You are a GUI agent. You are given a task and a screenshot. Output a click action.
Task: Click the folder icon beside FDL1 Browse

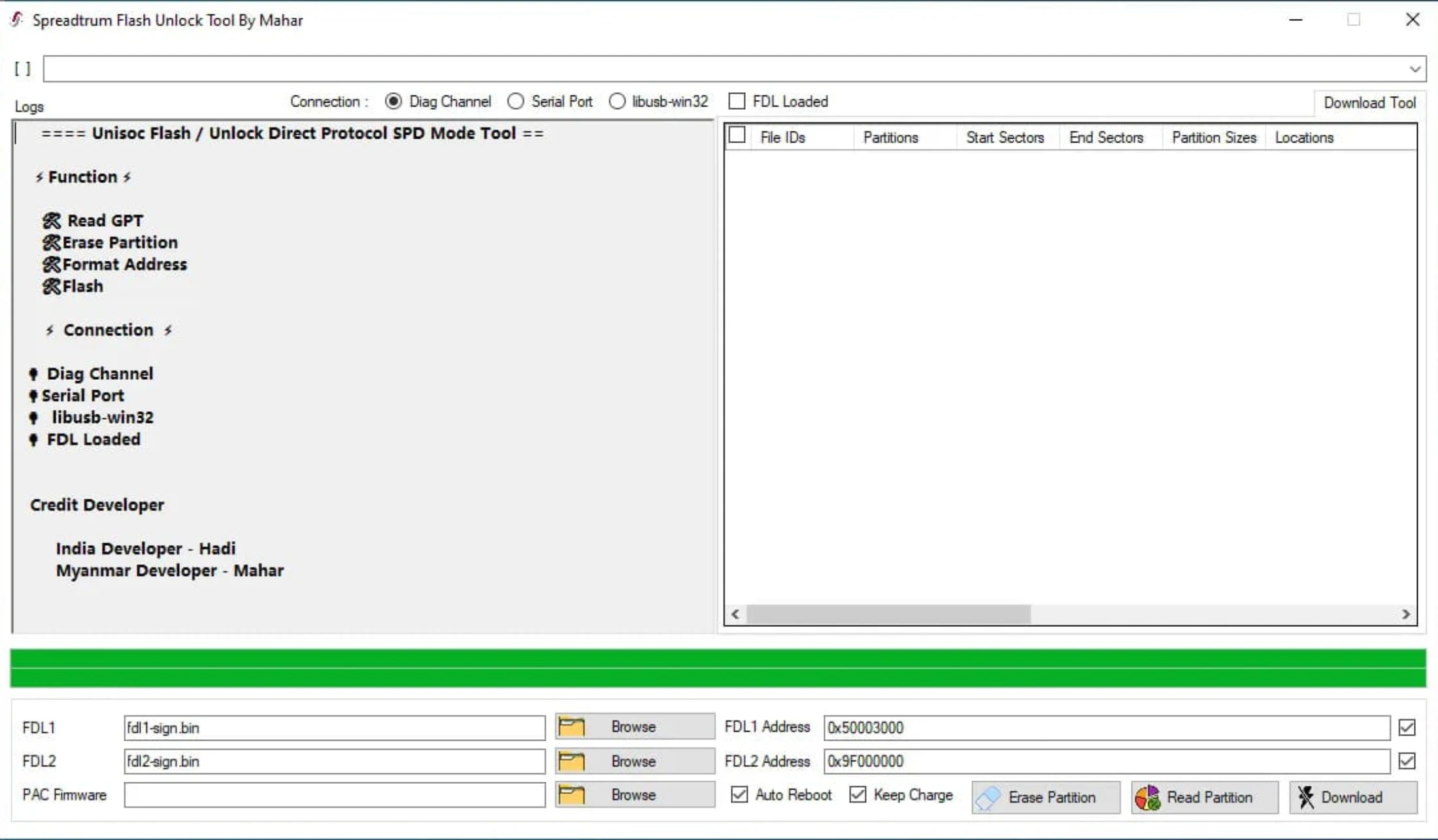click(571, 727)
